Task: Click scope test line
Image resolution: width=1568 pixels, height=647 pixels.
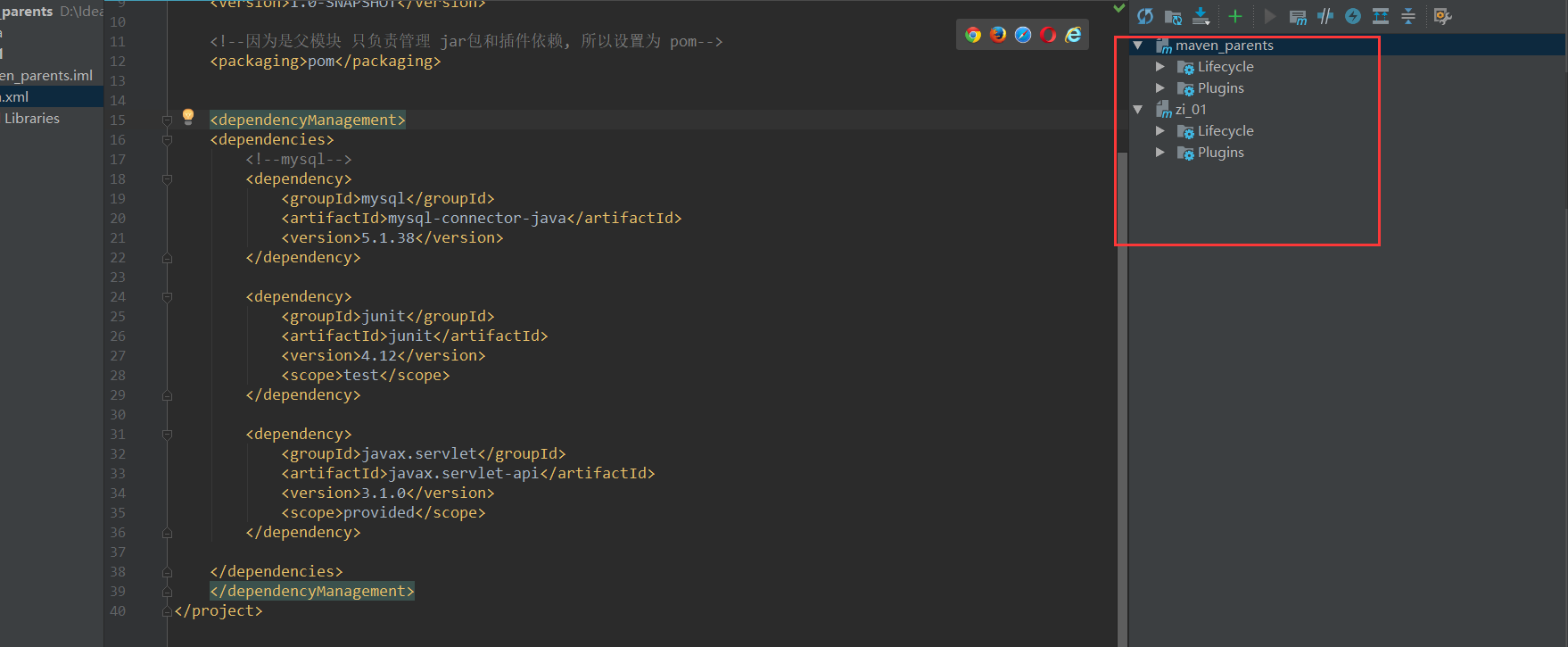Action: (366, 375)
